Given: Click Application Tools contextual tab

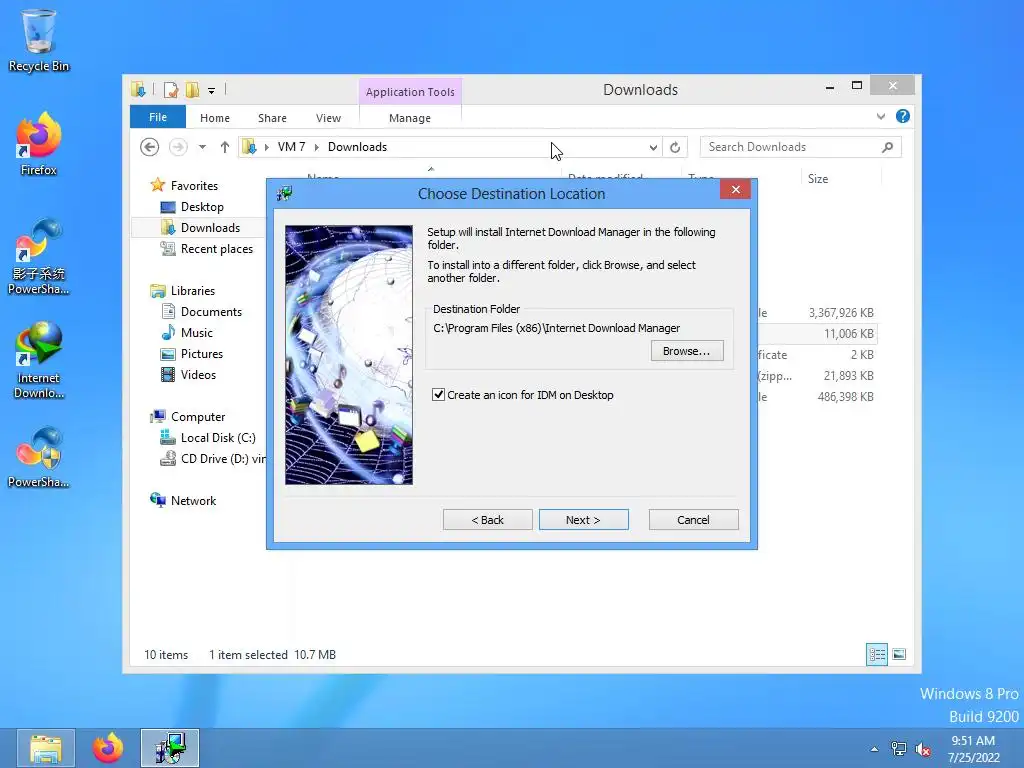Looking at the screenshot, I should click(410, 91).
